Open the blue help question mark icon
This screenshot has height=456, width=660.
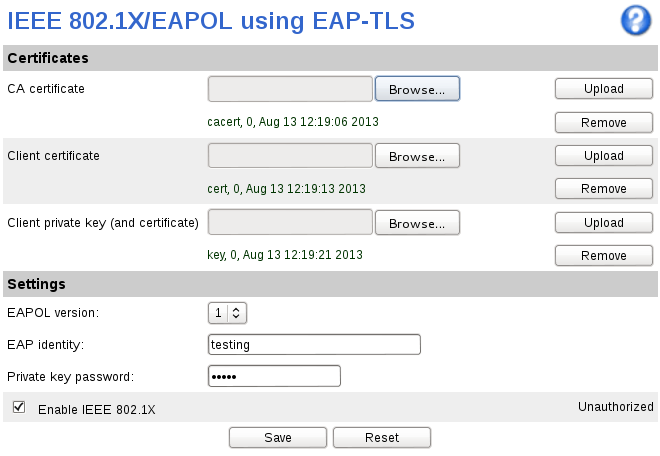(x=636, y=20)
